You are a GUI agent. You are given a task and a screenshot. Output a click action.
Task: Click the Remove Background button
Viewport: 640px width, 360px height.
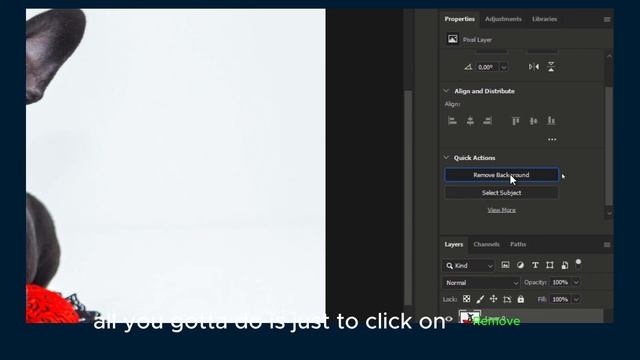tap(501, 175)
